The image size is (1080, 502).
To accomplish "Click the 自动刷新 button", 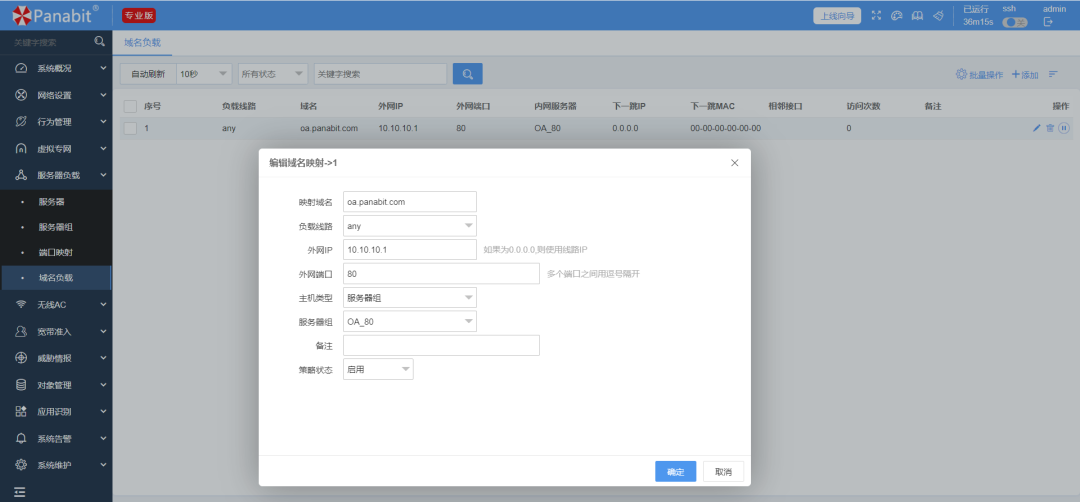I will [148, 74].
